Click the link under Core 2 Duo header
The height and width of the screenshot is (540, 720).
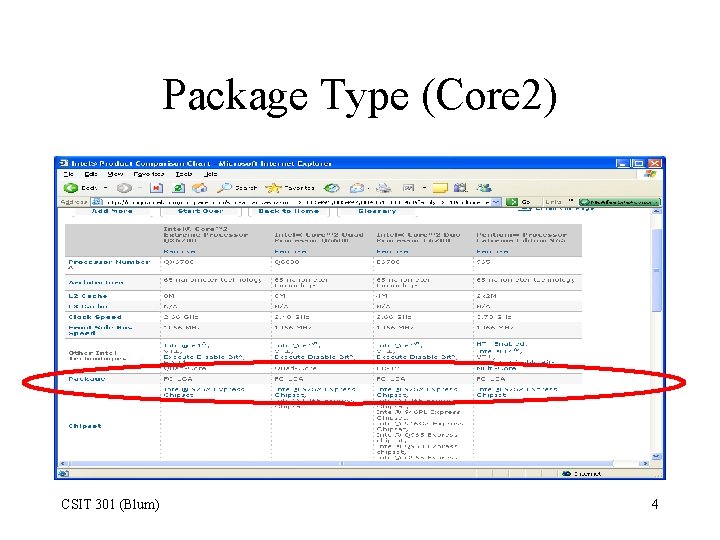(x=392, y=252)
